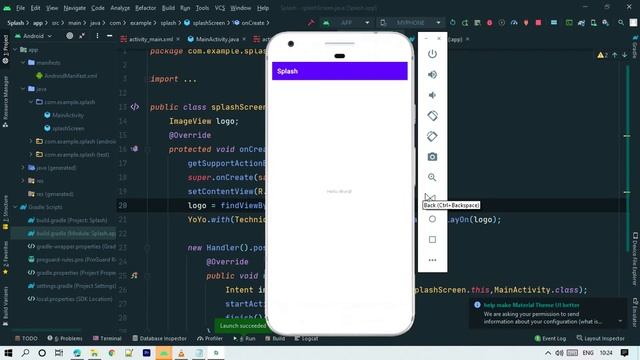Select local.properties (SDK Location) file

[x=70, y=299]
